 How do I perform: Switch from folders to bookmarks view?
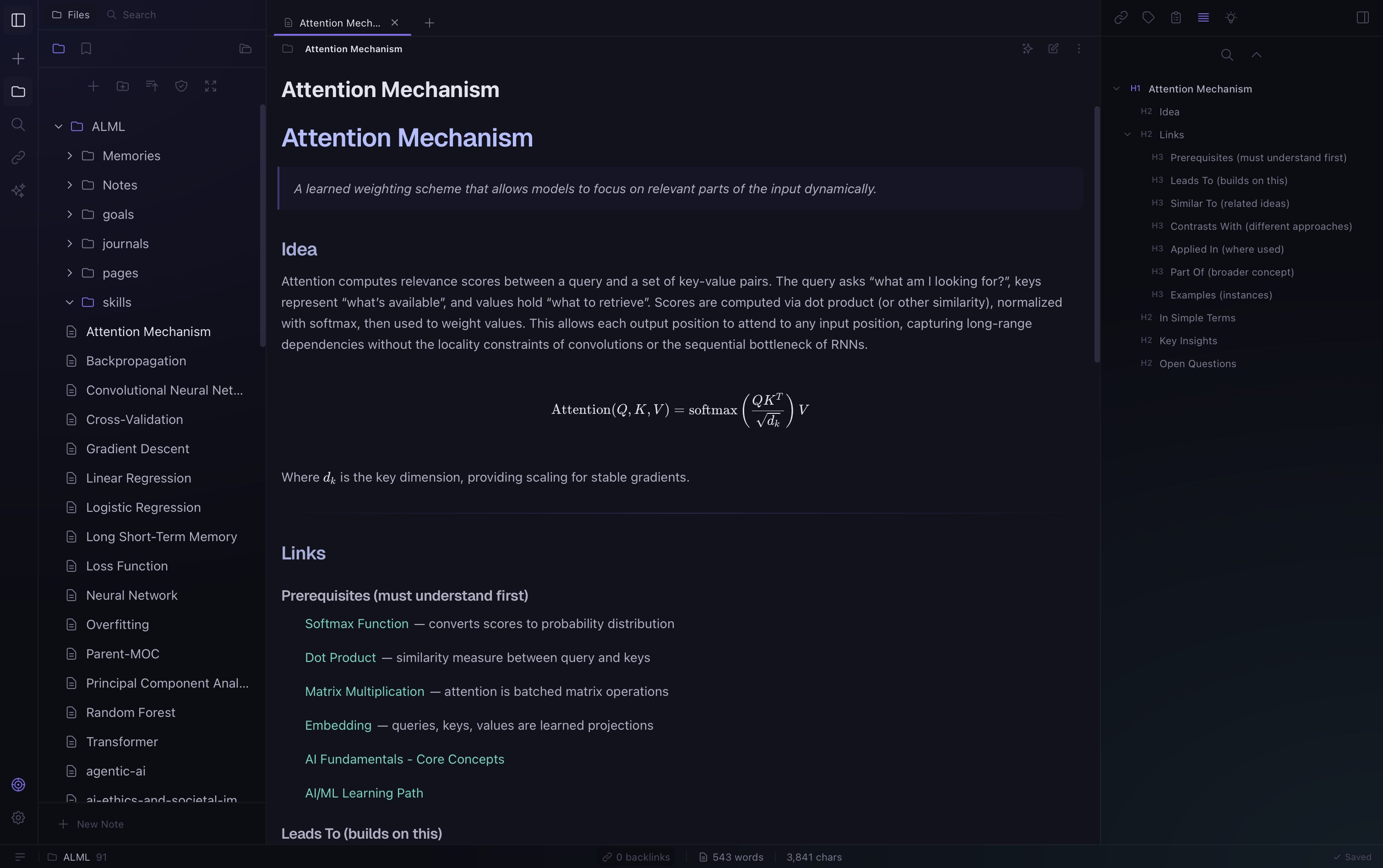pyautogui.click(x=86, y=49)
